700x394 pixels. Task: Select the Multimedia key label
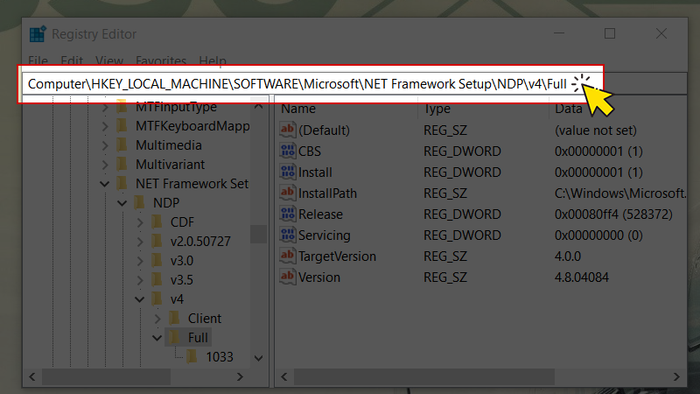pyautogui.click(x=169, y=145)
